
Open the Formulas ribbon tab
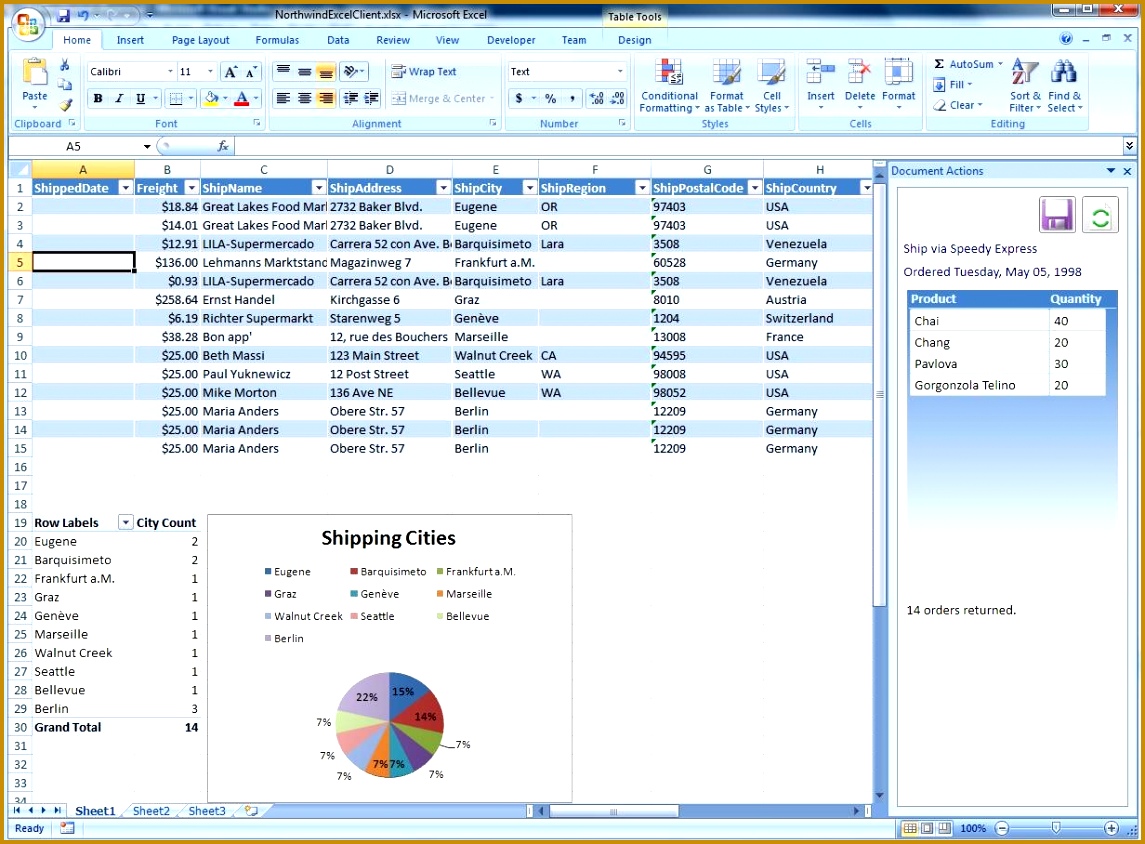(x=277, y=40)
